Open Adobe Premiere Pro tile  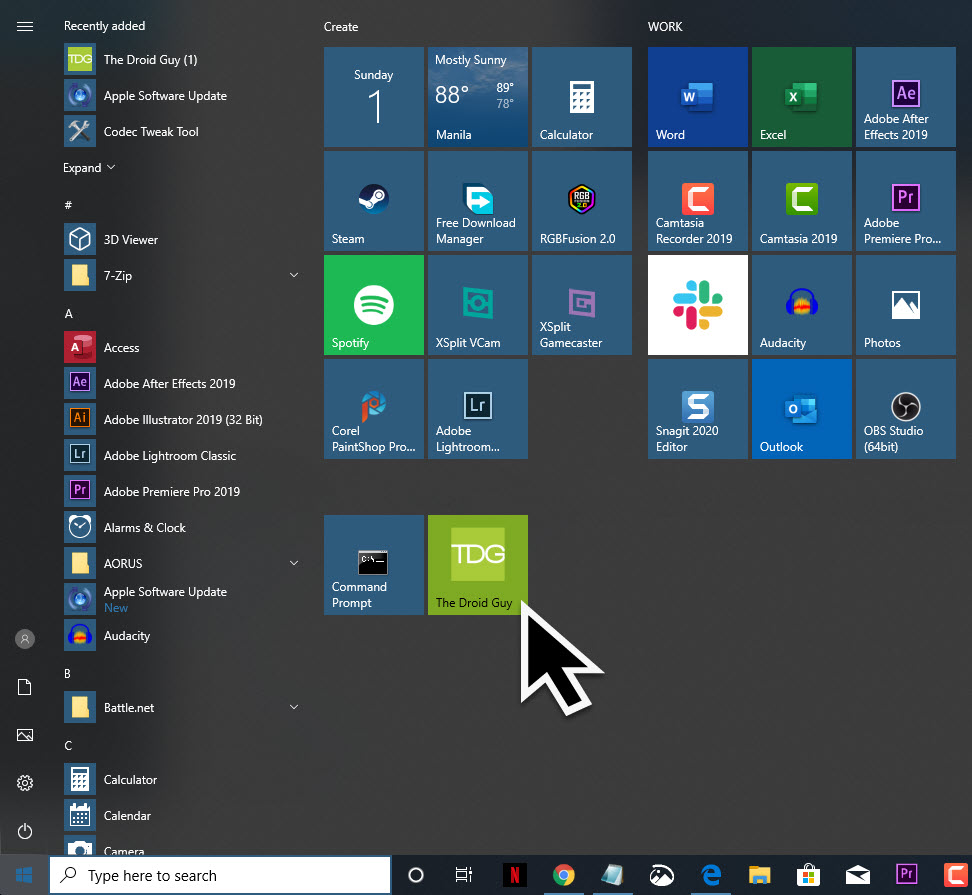[x=906, y=201]
